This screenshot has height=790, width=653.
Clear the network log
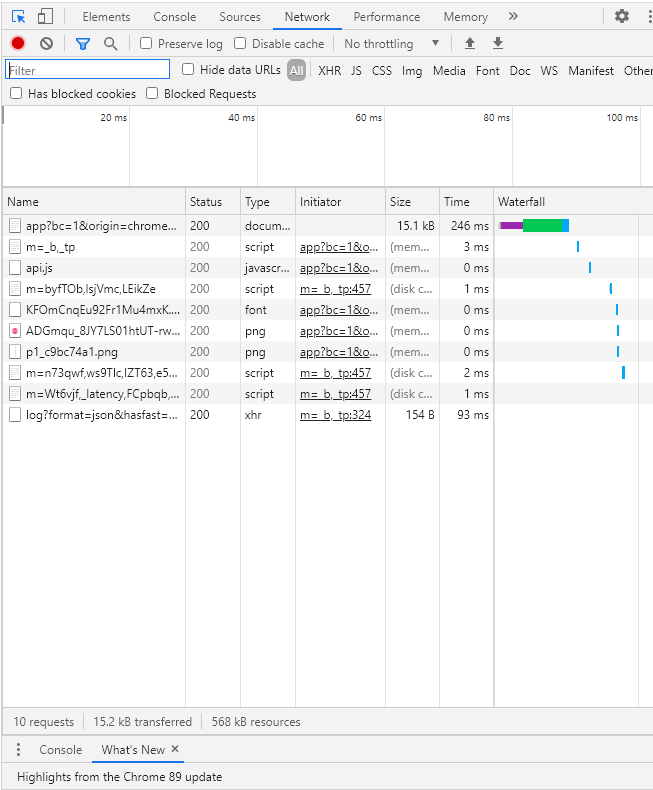[x=46, y=44]
